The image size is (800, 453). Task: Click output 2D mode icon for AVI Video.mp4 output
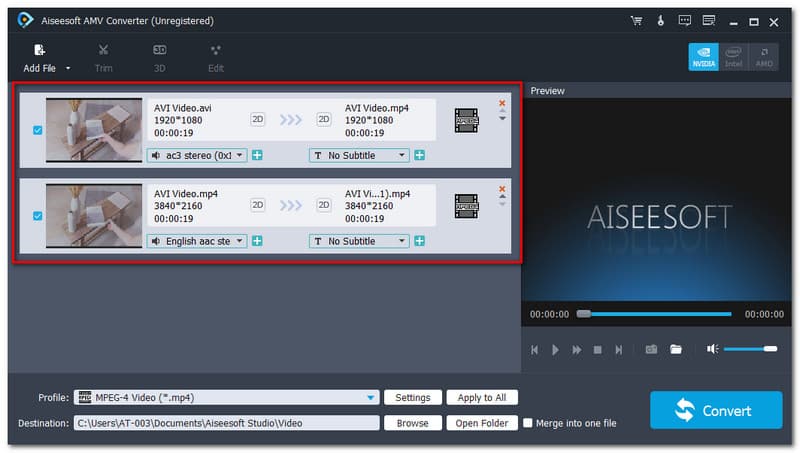[x=324, y=119]
